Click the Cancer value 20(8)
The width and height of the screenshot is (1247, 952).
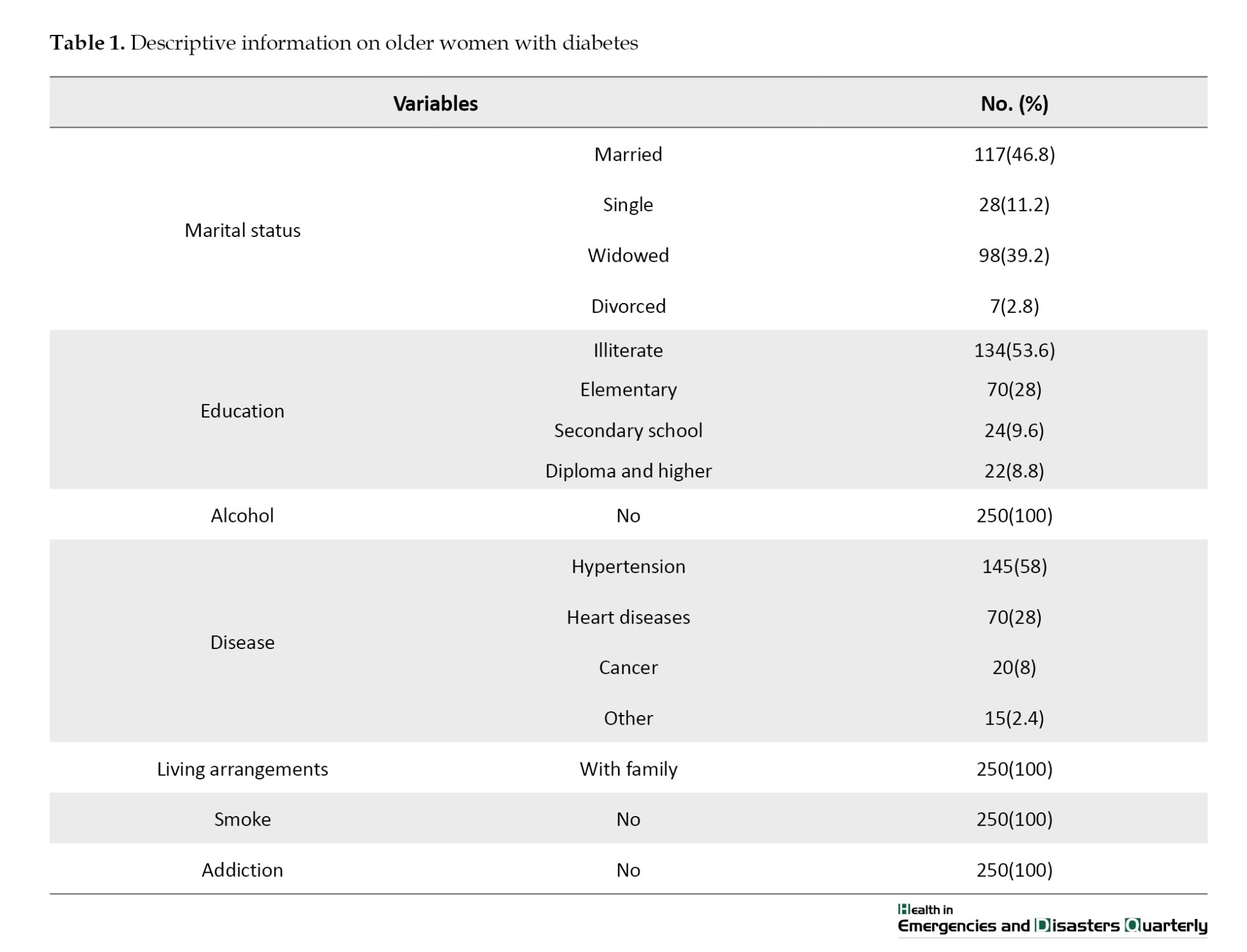coord(1014,667)
